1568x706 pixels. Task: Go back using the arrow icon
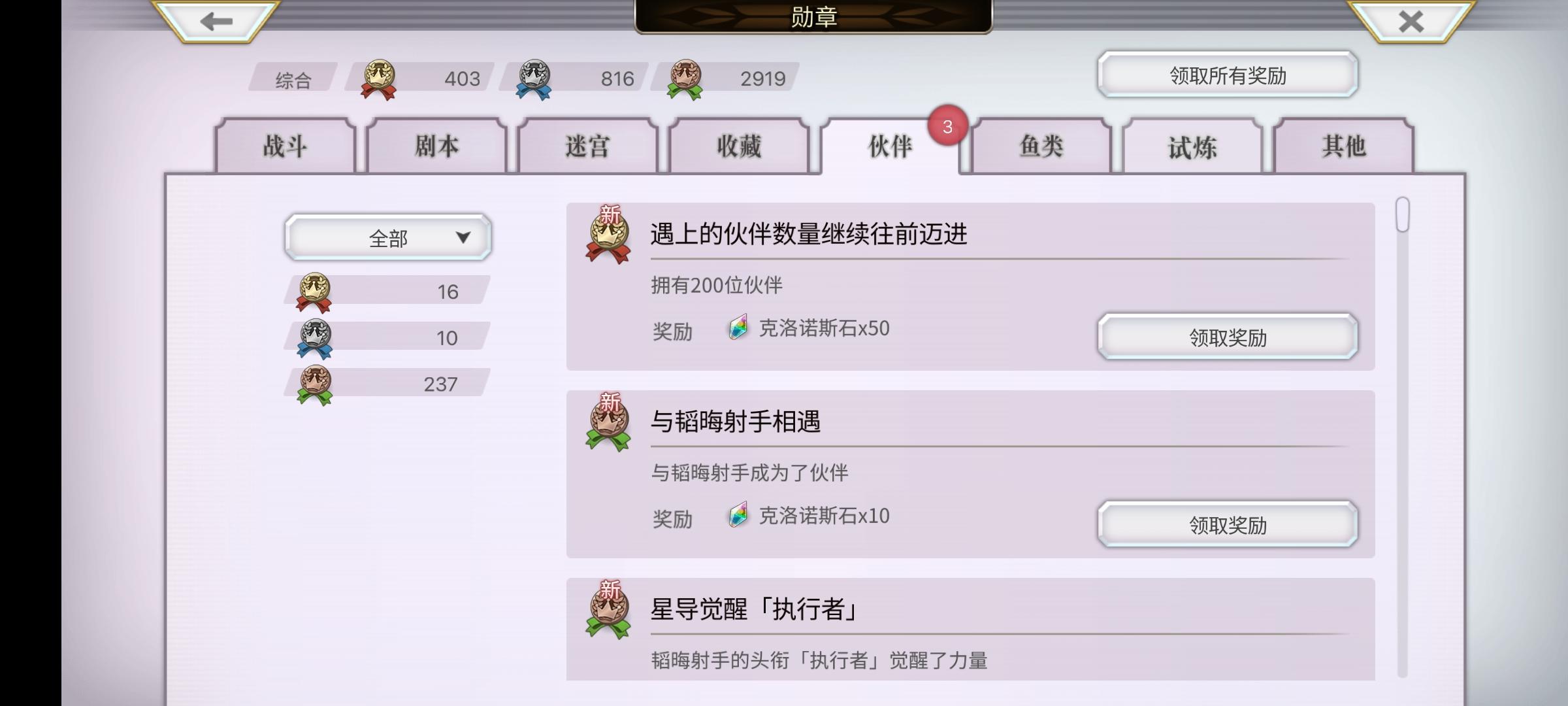[x=216, y=22]
